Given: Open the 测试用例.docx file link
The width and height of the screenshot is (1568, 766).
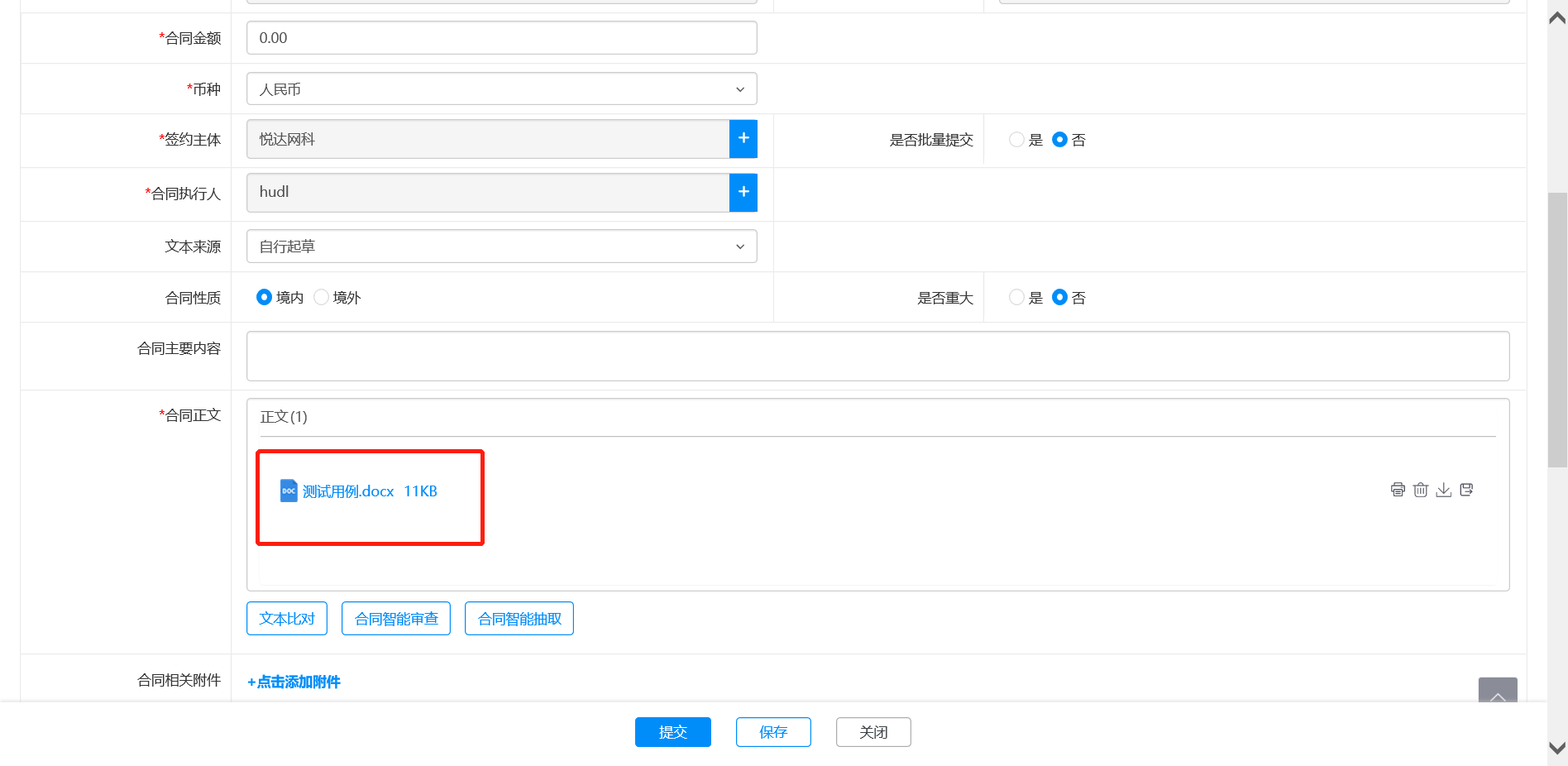Looking at the screenshot, I should pos(348,491).
